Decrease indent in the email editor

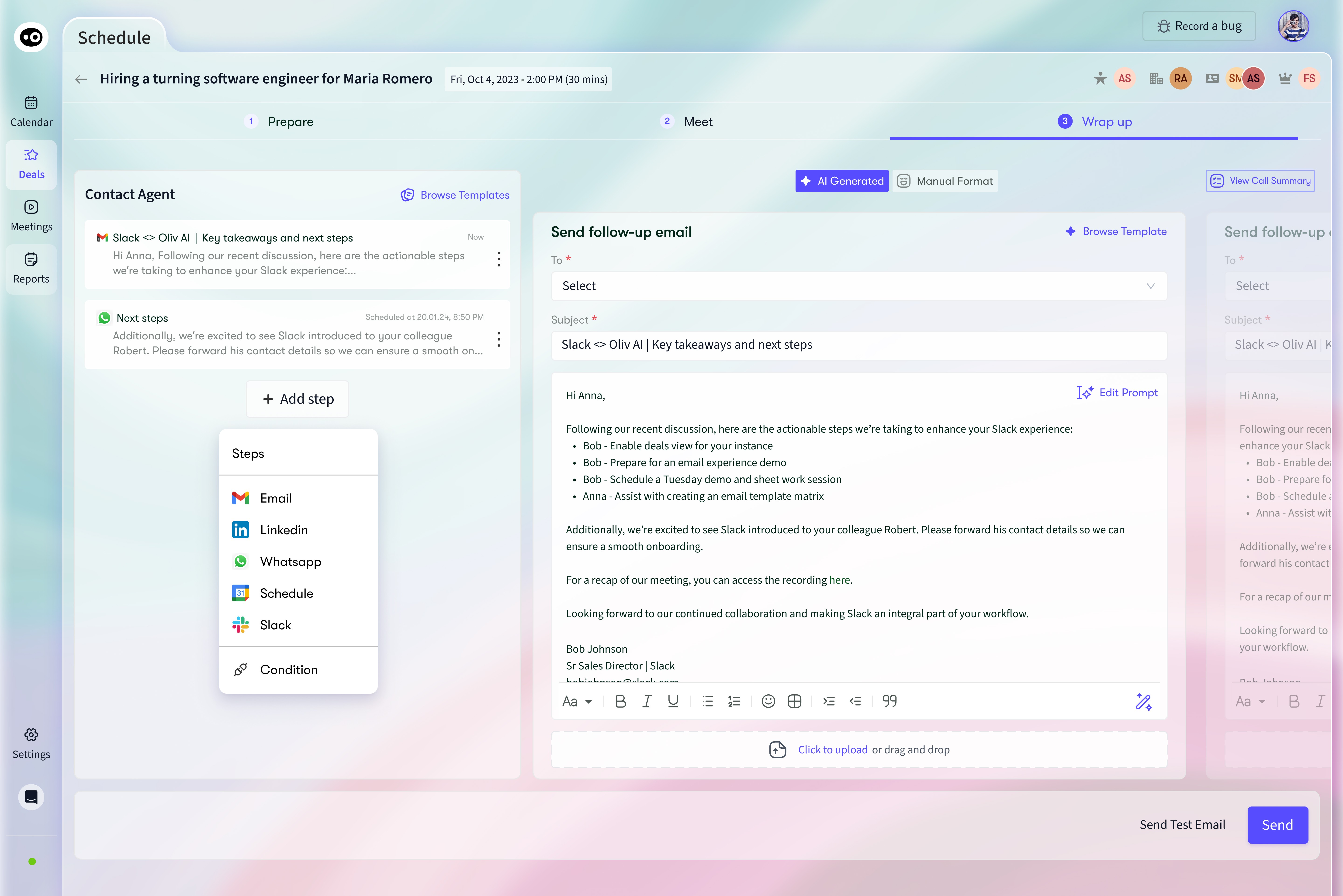click(855, 701)
